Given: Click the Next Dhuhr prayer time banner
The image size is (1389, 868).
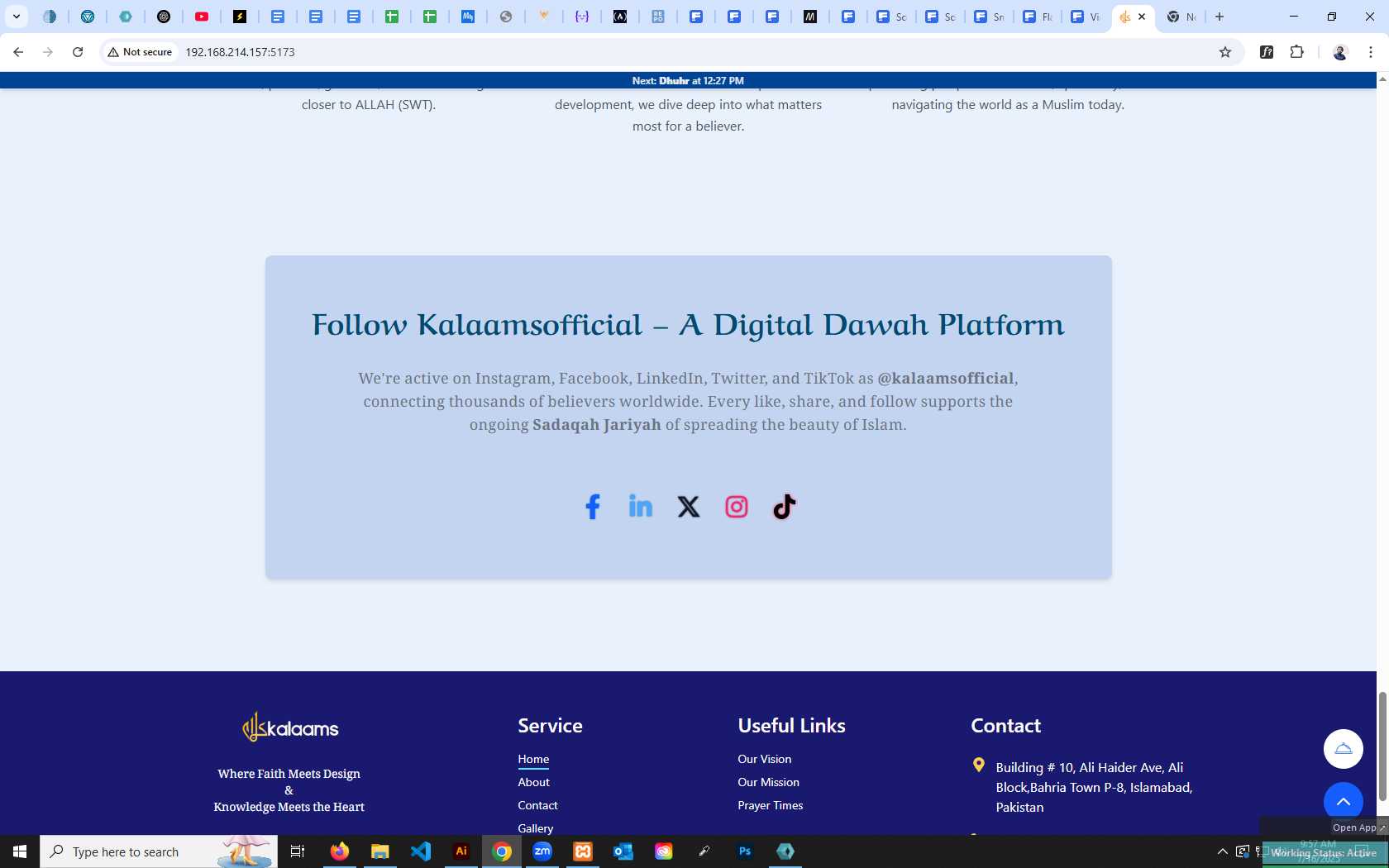Looking at the screenshot, I should point(688,80).
